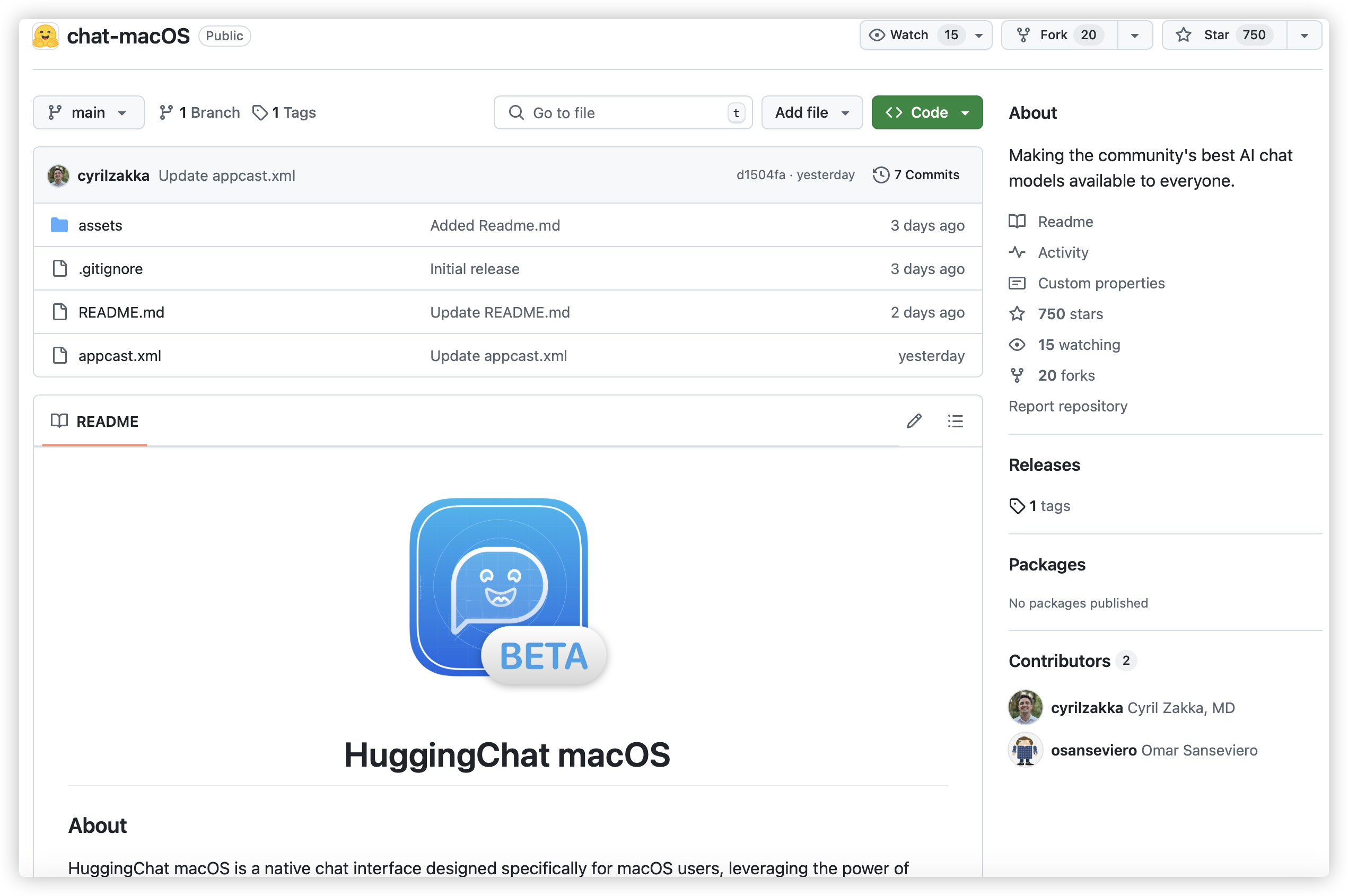
Task: Click the assets folder icon
Action: pyautogui.click(x=59, y=225)
